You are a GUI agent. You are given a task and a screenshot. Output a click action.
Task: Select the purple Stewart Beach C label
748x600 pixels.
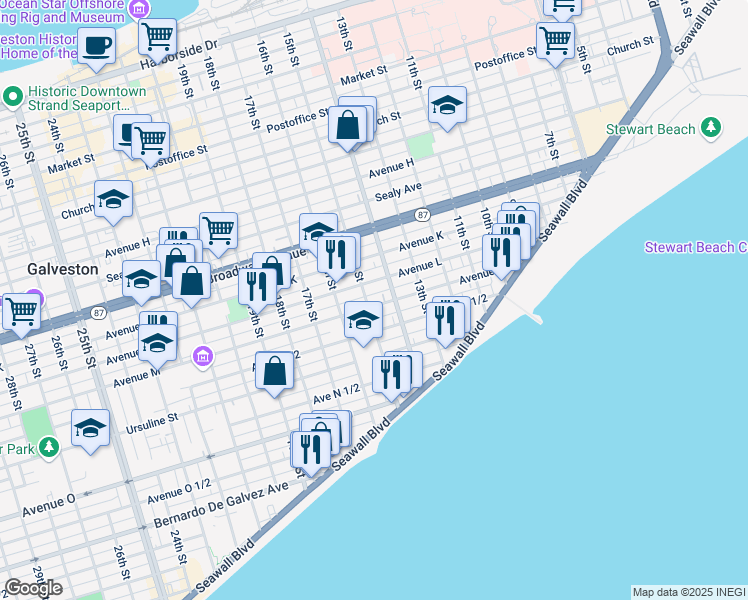click(x=696, y=248)
